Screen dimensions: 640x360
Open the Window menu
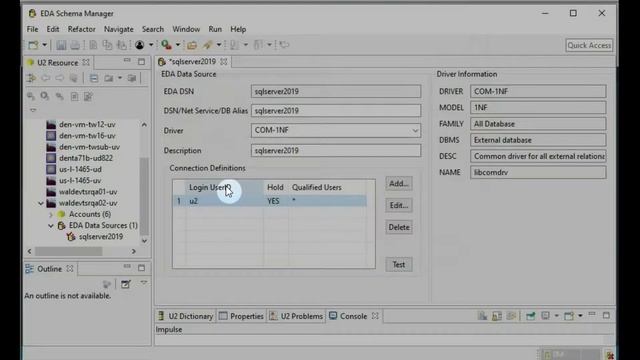pos(186,29)
